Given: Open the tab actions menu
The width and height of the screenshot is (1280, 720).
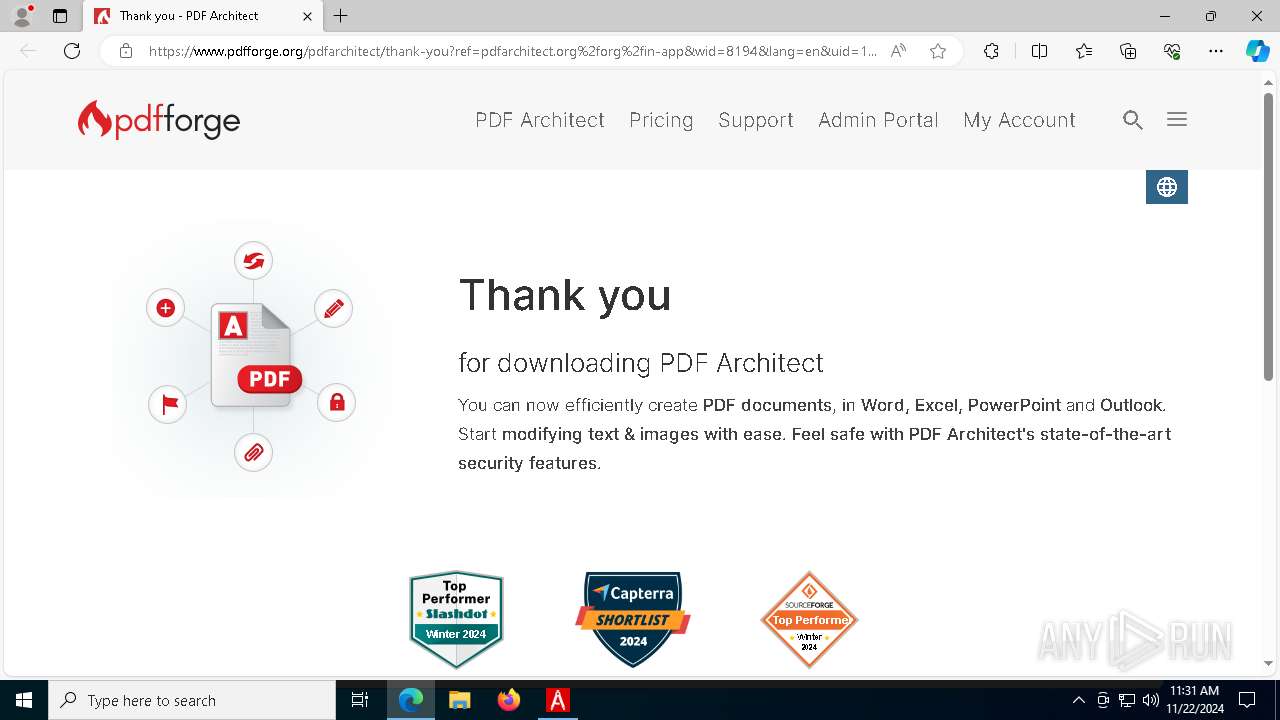Looking at the screenshot, I should click(60, 16).
